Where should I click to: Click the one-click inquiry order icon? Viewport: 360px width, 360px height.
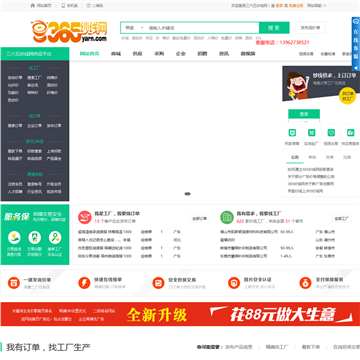14,283
